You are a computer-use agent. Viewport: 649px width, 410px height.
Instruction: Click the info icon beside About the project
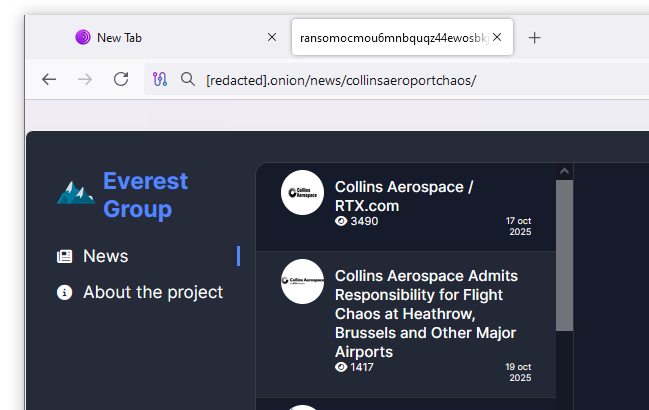tap(65, 292)
